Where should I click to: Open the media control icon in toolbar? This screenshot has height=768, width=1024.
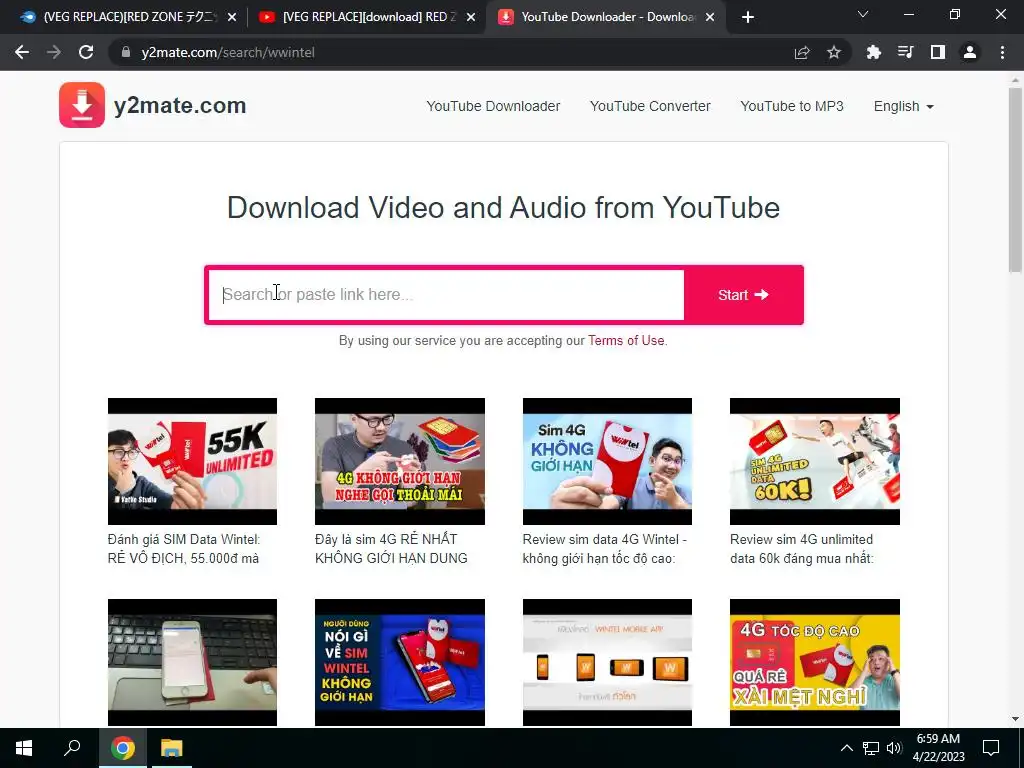(x=905, y=52)
